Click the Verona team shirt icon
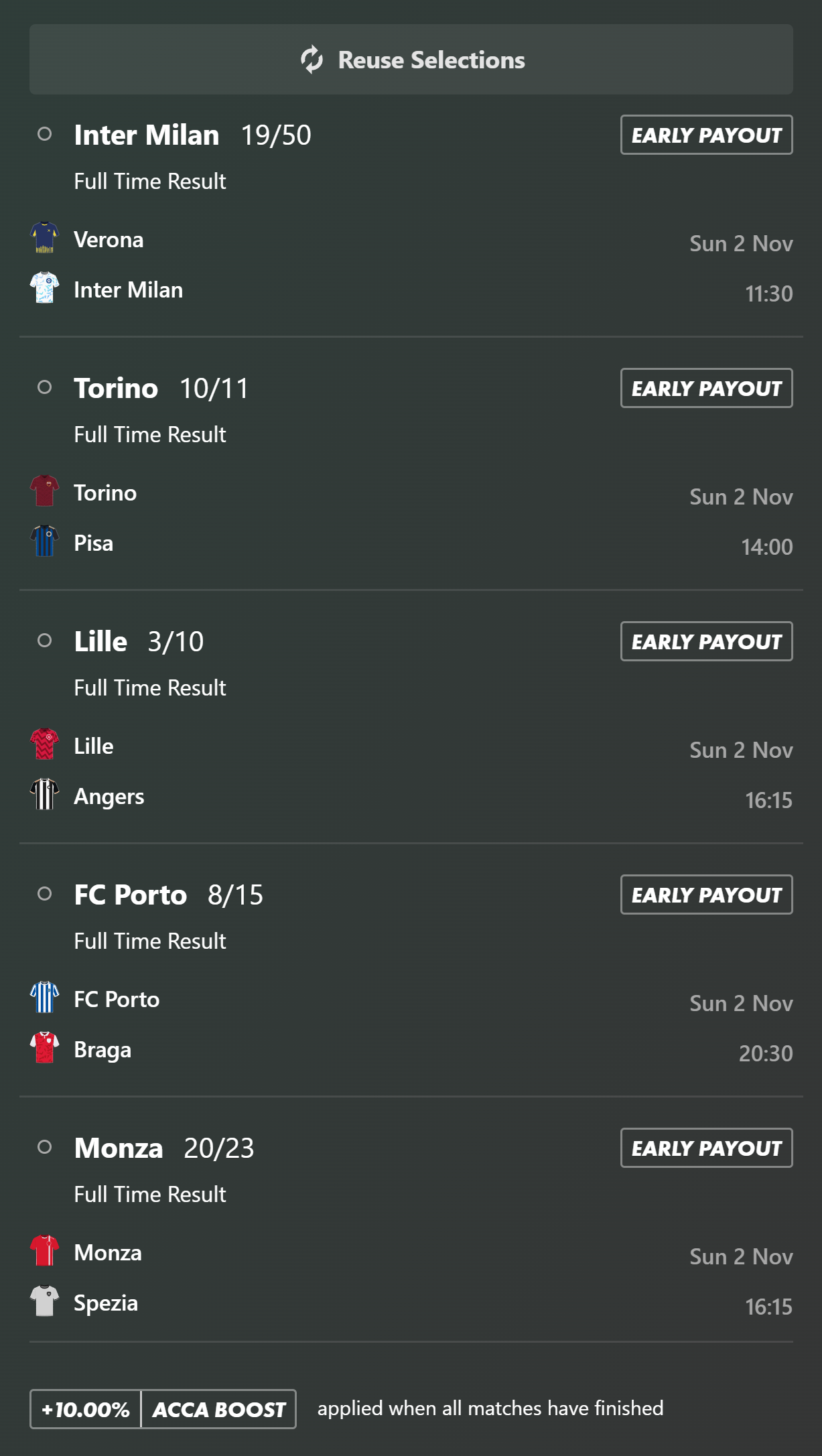The width and height of the screenshot is (822, 1456). [45, 238]
